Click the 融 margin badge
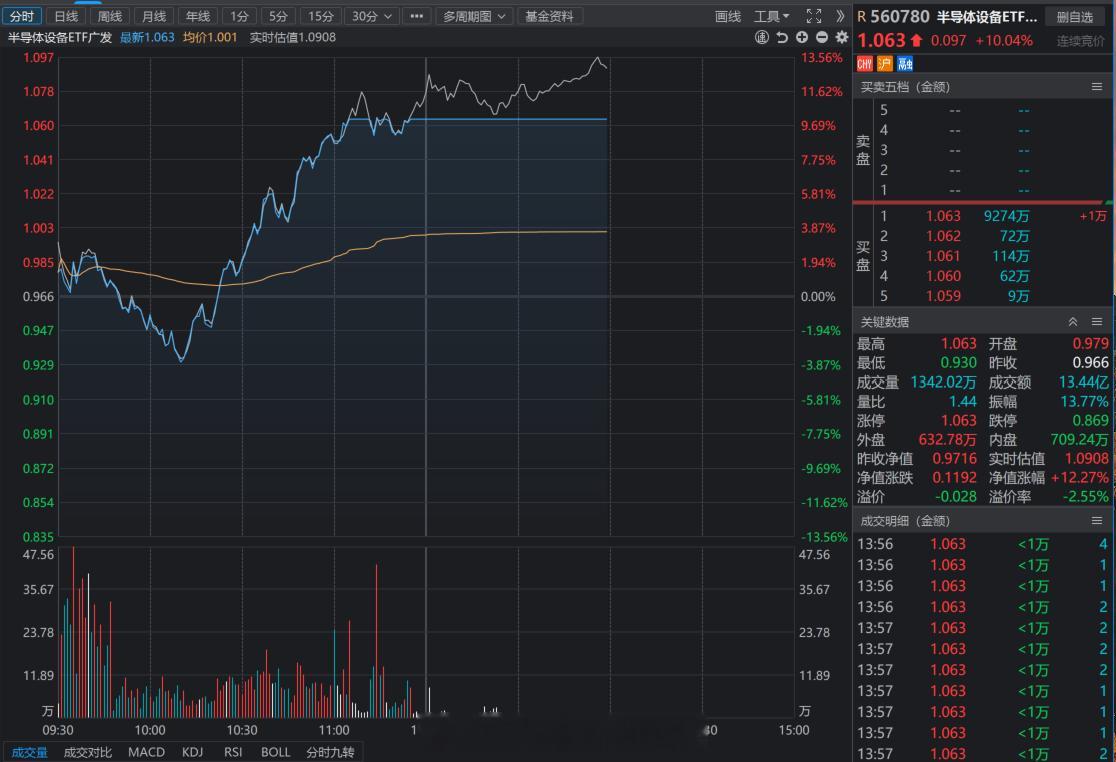This screenshot has width=1116, height=762. (x=905, y=64)
